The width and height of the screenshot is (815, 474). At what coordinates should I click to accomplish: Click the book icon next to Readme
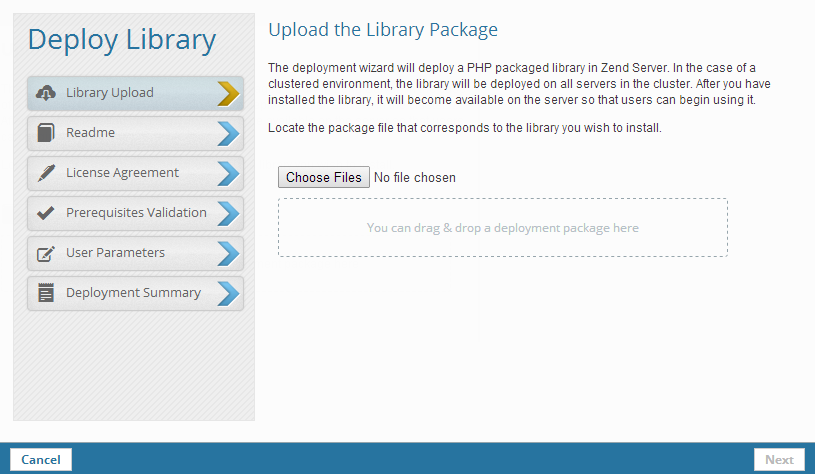(46, 133)
